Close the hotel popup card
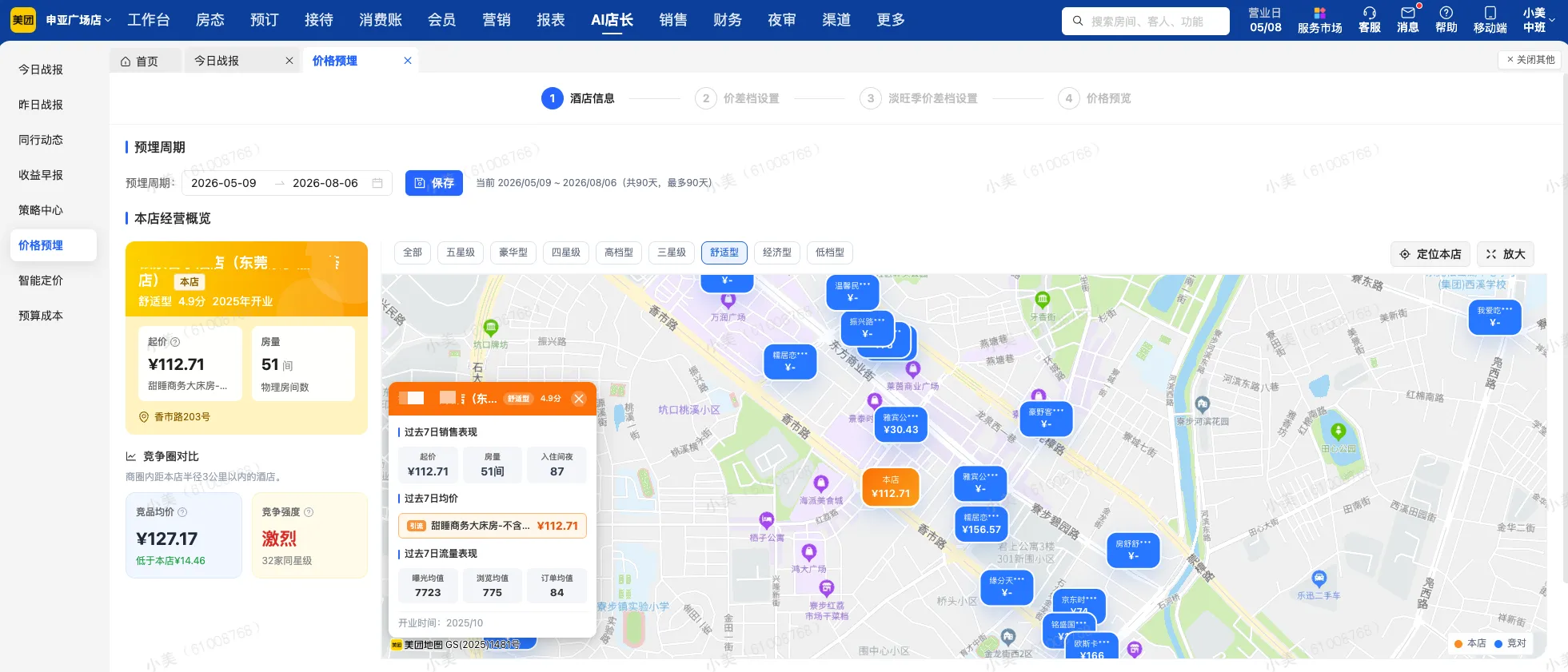The width and height of the screenshot is (1568, 672). (x=579, y=399)
